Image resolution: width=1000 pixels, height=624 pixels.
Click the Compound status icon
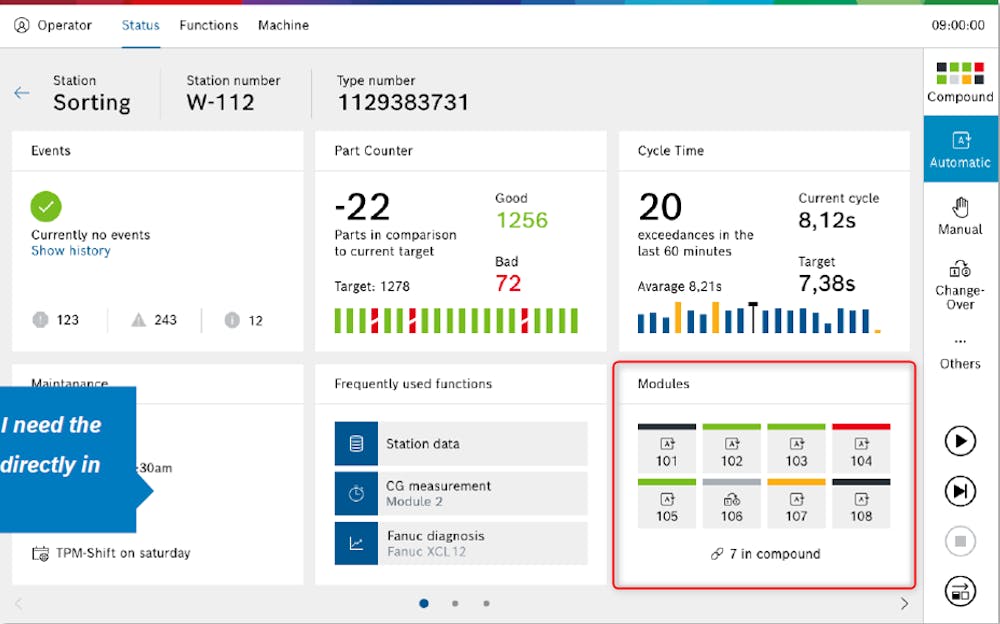tap(959, 80)
